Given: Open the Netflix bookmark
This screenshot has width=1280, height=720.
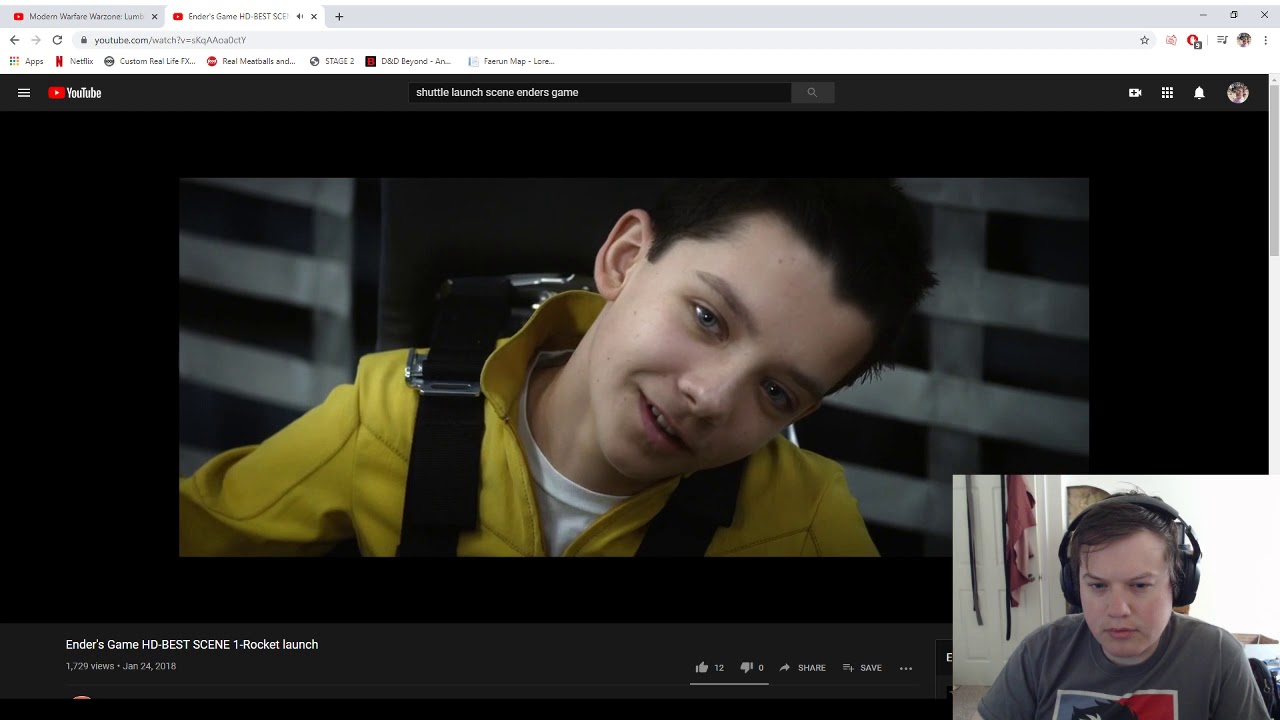Looking at the screenshot, I should tap(74, 61).
